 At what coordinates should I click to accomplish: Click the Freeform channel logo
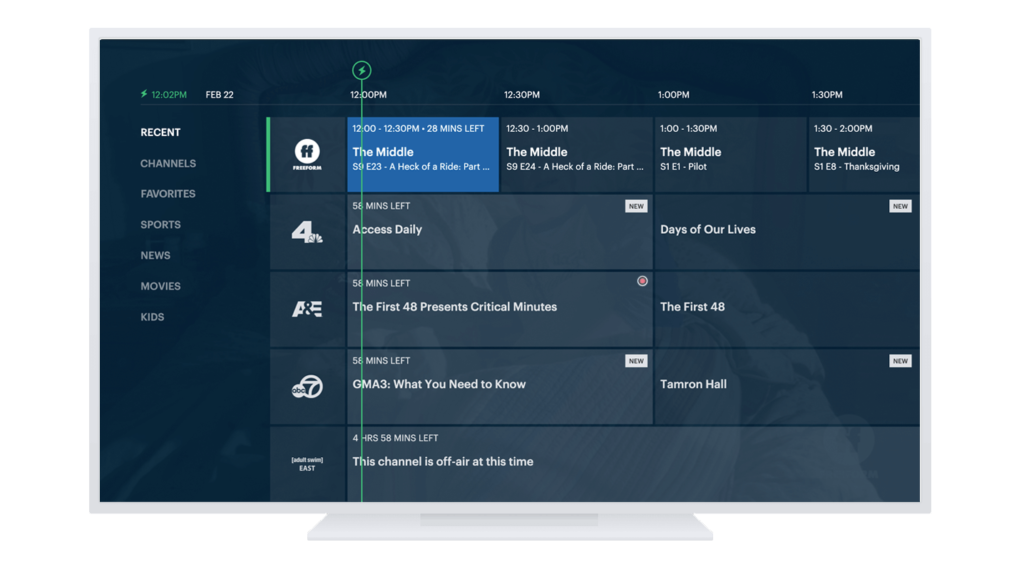tap(307, 155)
